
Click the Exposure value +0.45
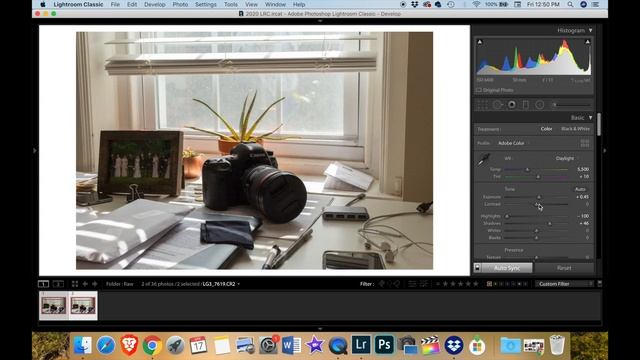point(582,197)
